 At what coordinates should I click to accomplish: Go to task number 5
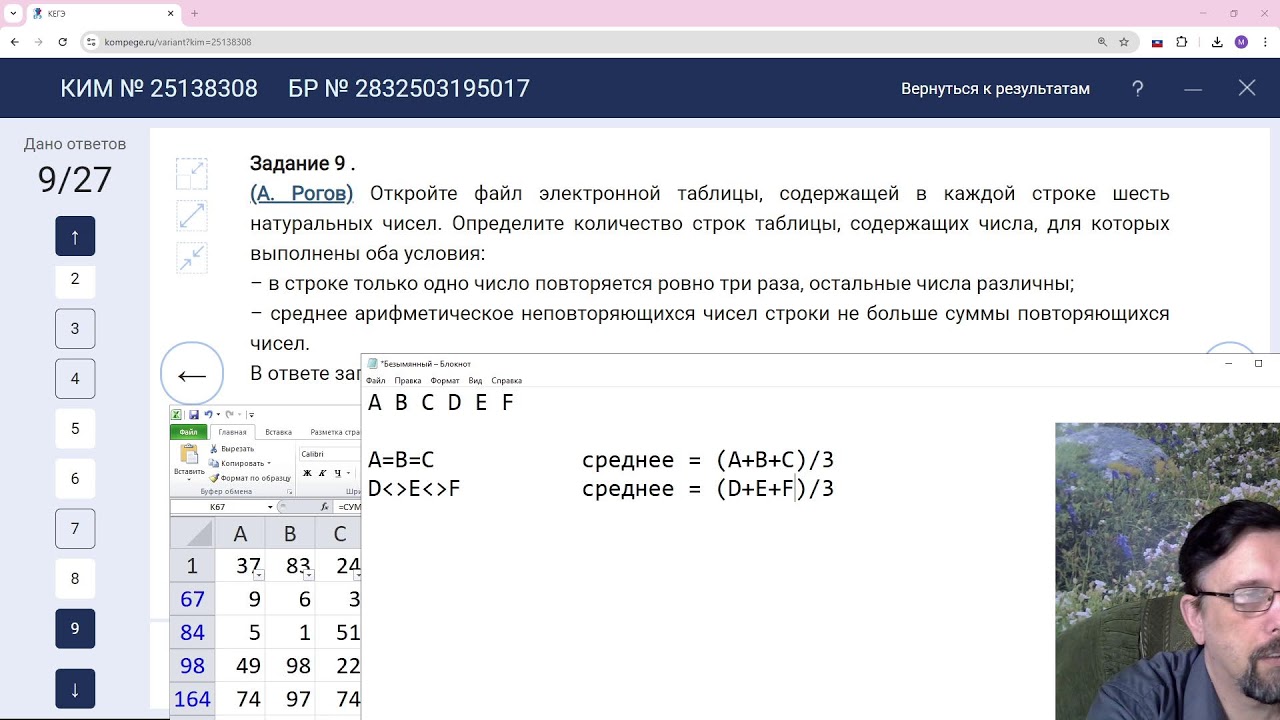[75, 428]
